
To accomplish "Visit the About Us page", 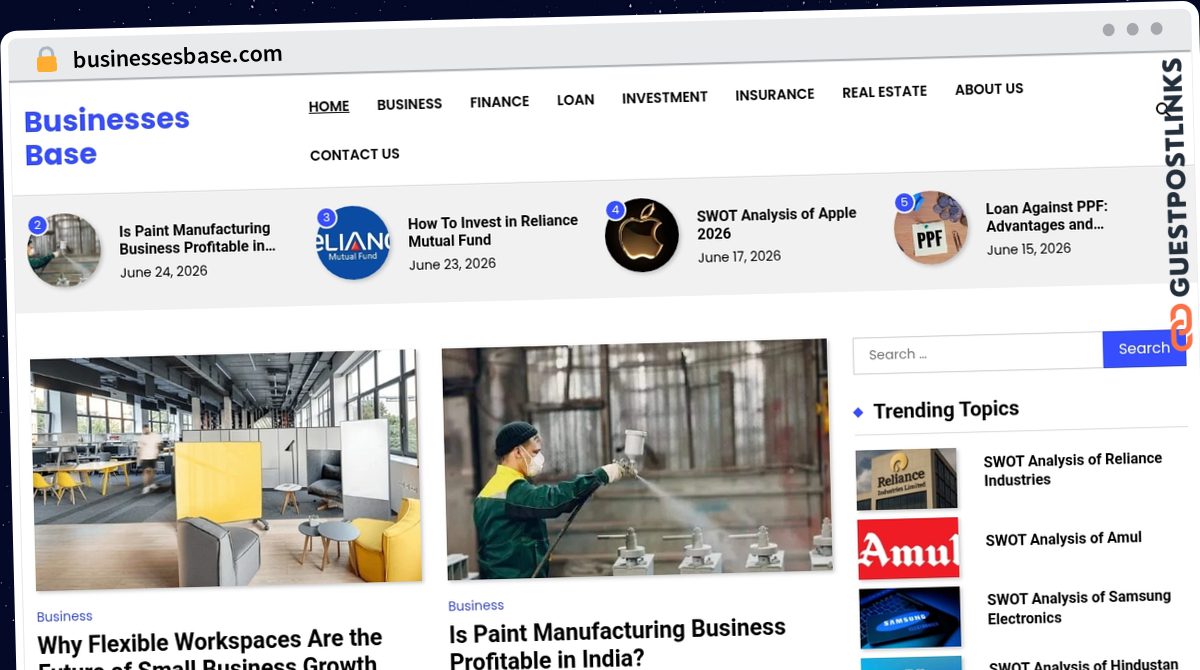I will [989, 89].
